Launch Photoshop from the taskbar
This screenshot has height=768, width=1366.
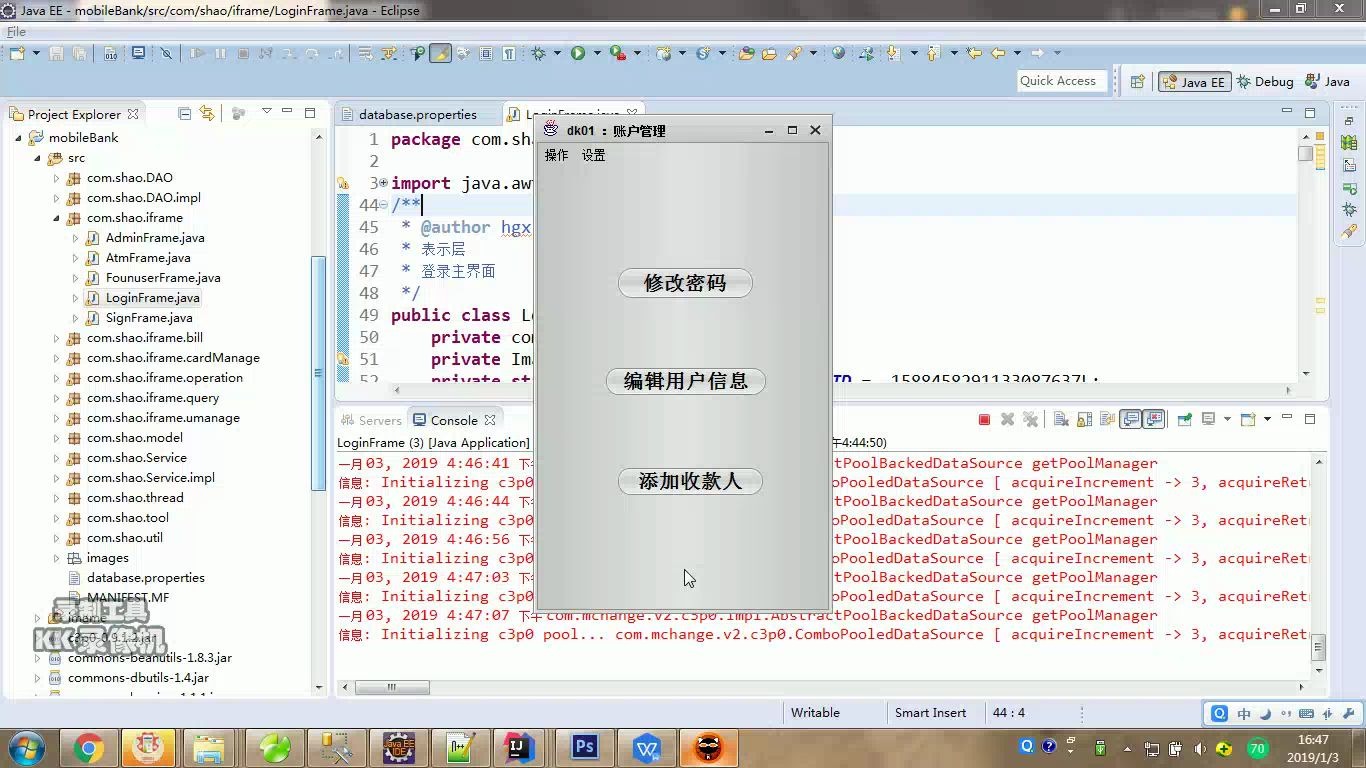point(582,747)
